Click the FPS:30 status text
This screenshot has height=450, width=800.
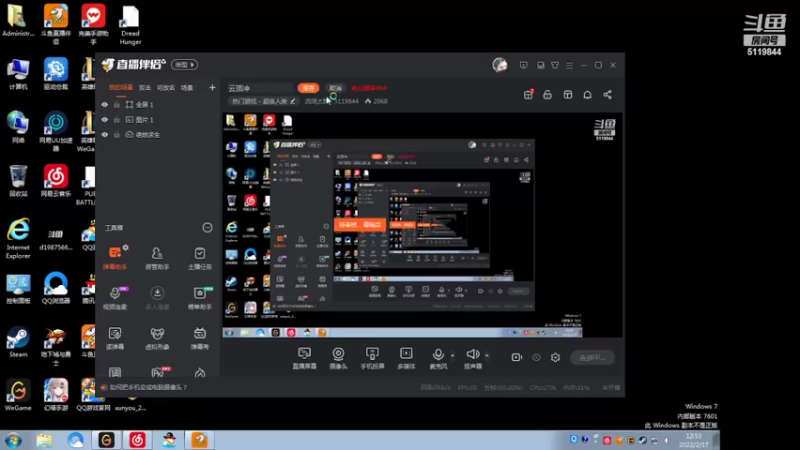pos(467,388)
